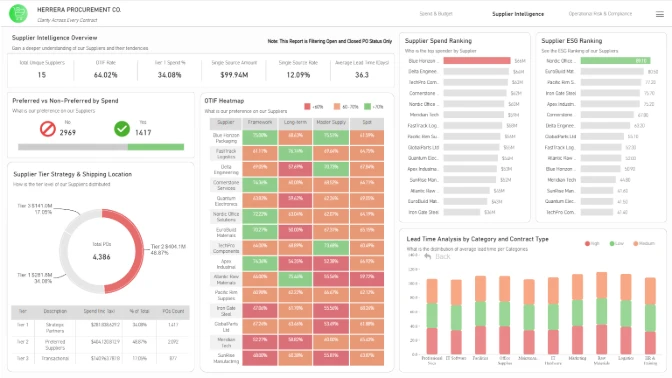Click the Total POs value 4,386
This screenshot has width=672, height=378.
point(102,257)
